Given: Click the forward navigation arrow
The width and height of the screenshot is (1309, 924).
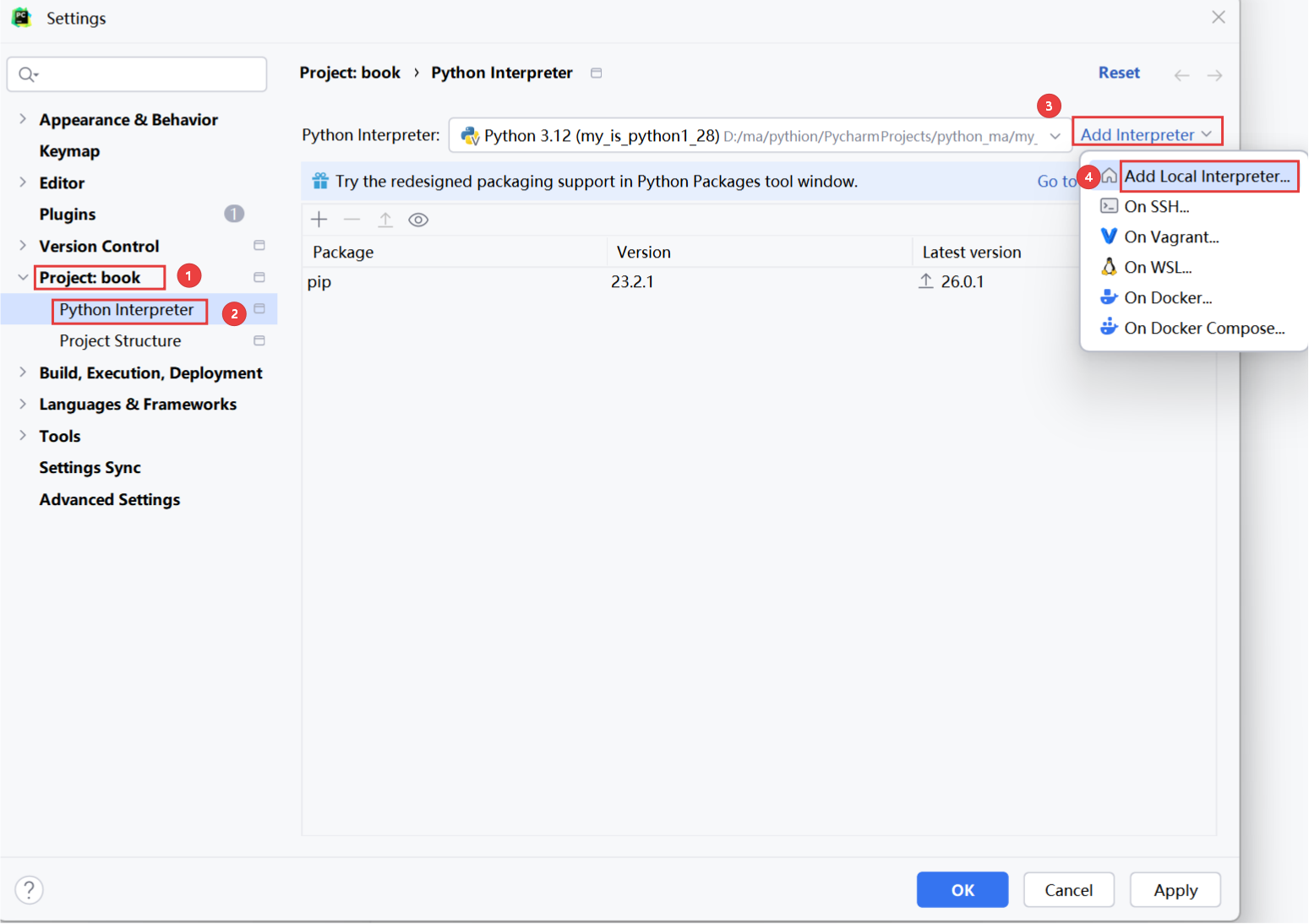Looking at the screenshot, I should [1214, 75].
